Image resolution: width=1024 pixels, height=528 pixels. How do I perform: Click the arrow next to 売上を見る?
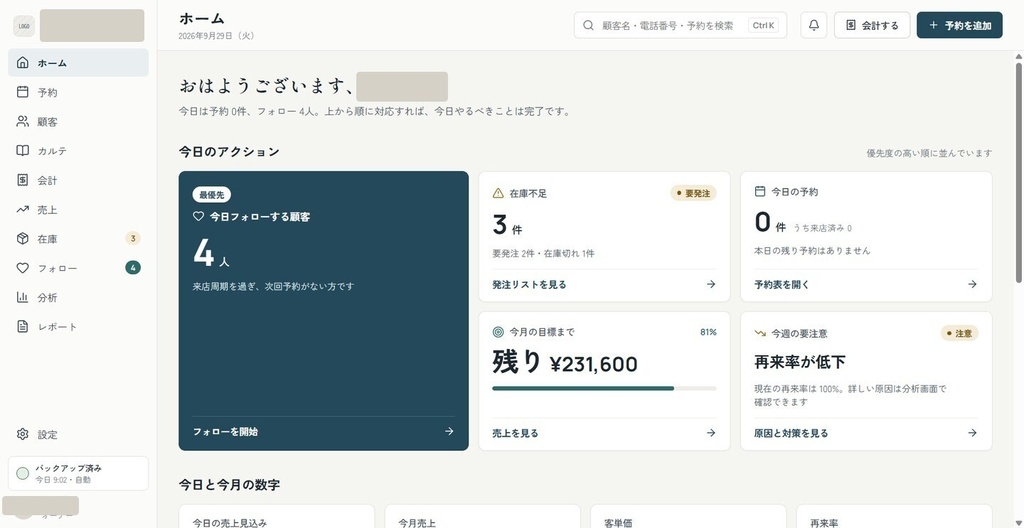pos(711,433)
